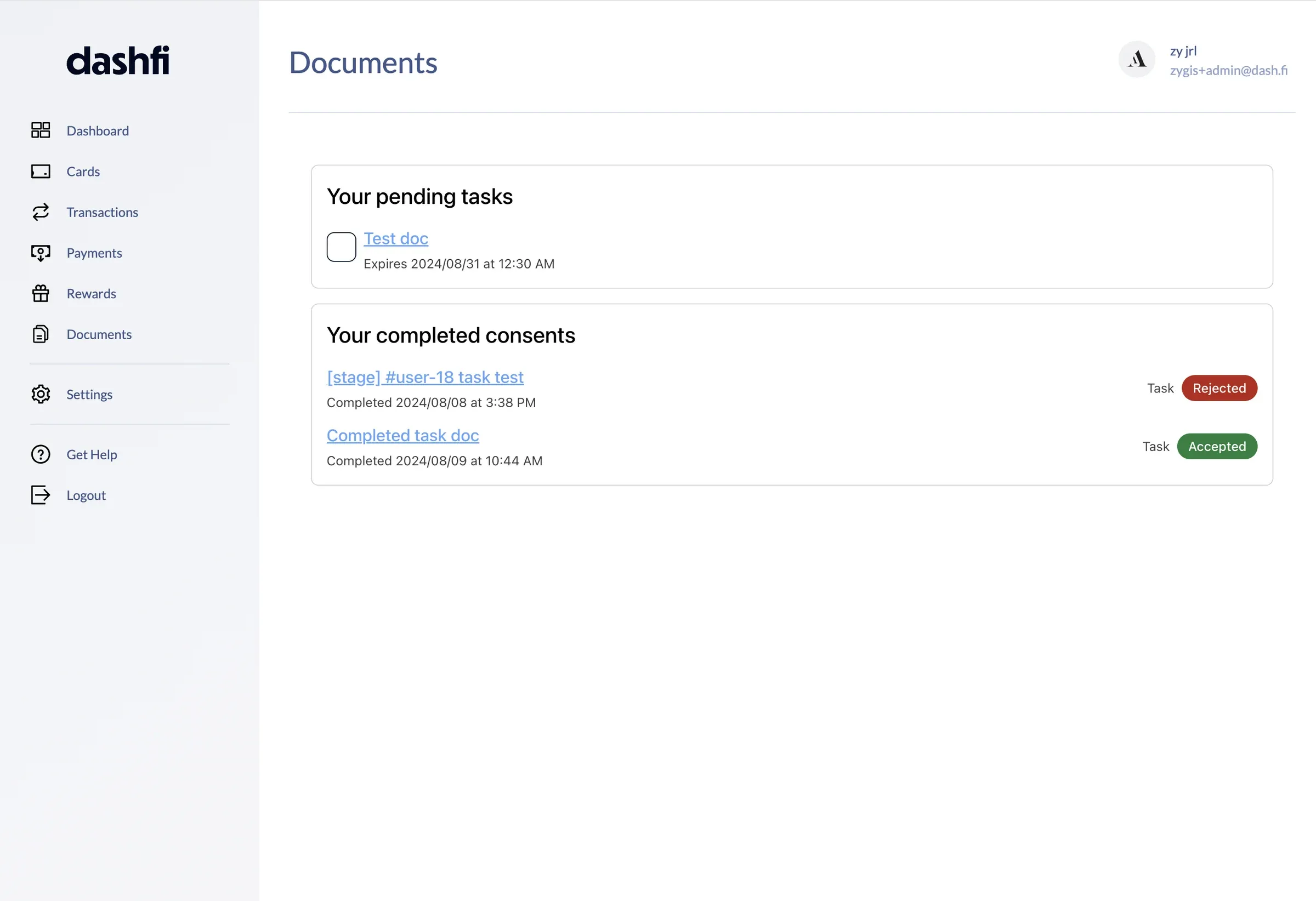1316x901 pixels.
Task: Open the Completed task doc link
Action: 402,436
